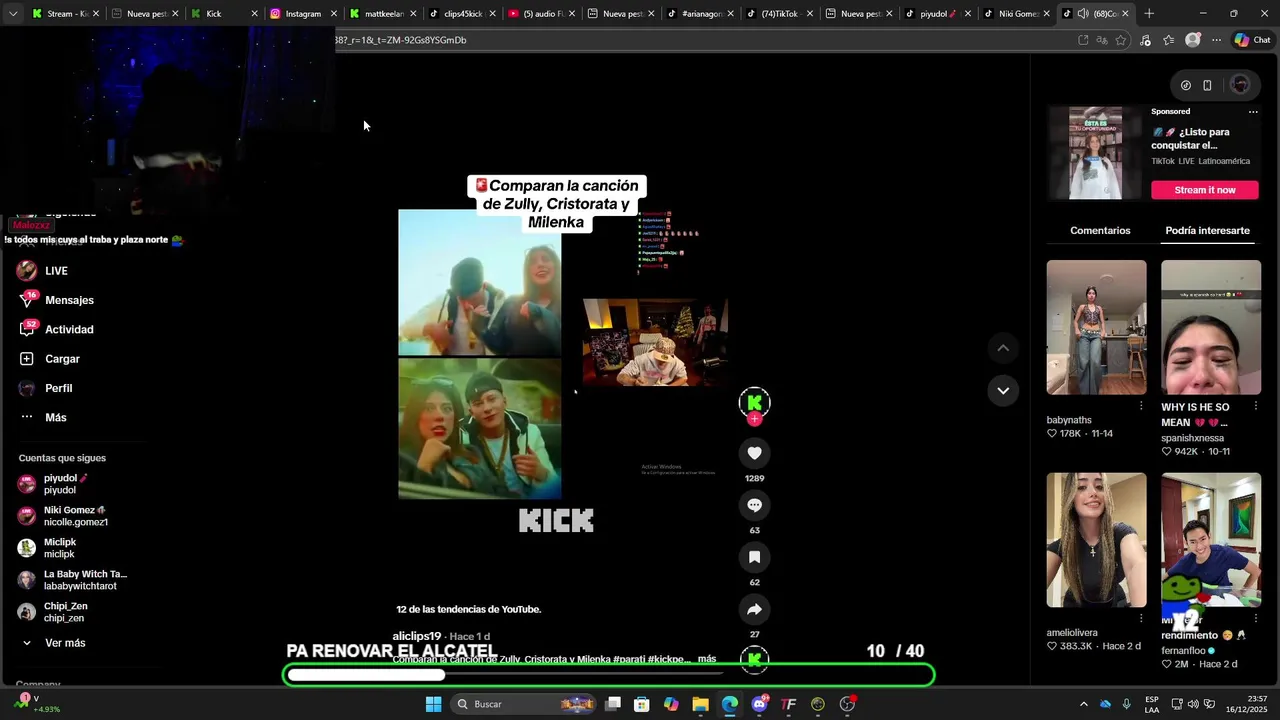Click the phone app icon top right
Screen dimensions: 1280x720
click(1207, 85)
